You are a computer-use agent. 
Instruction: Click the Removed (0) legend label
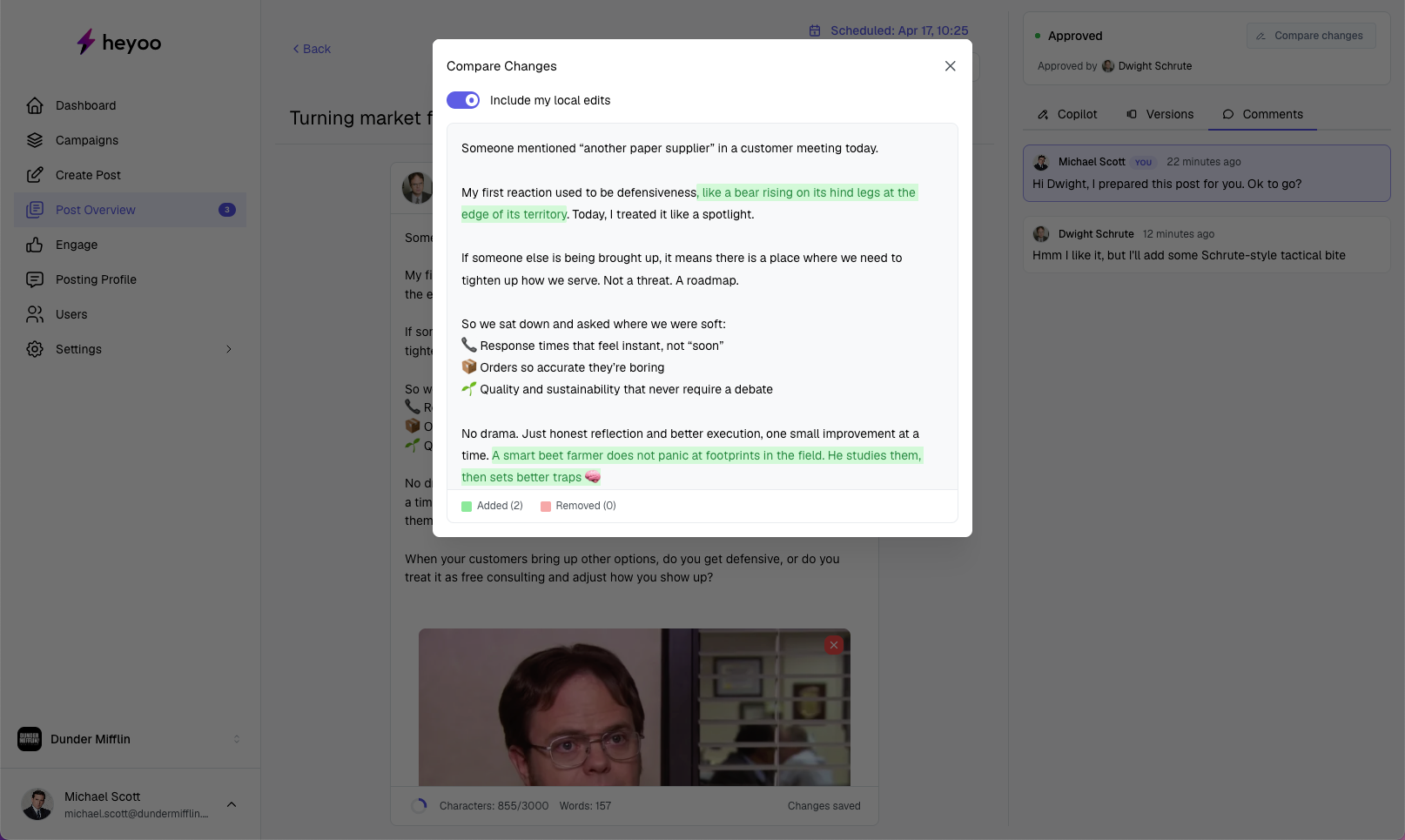click(x=586, y=506)
